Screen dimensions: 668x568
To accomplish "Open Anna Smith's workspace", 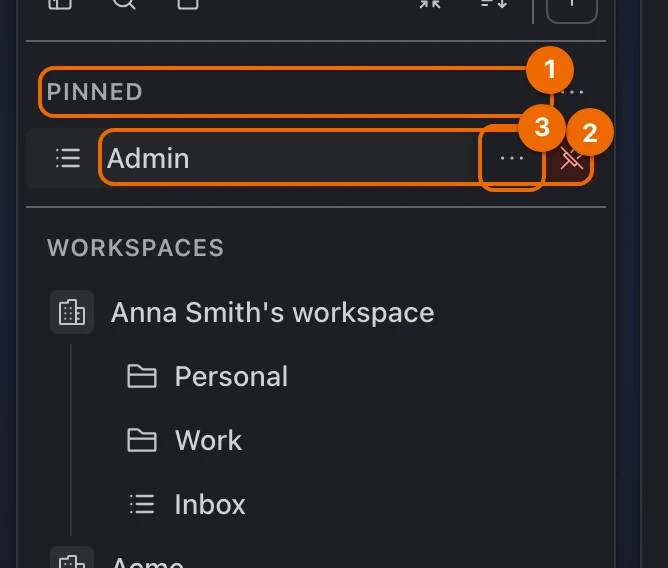I will coord(272,312).
